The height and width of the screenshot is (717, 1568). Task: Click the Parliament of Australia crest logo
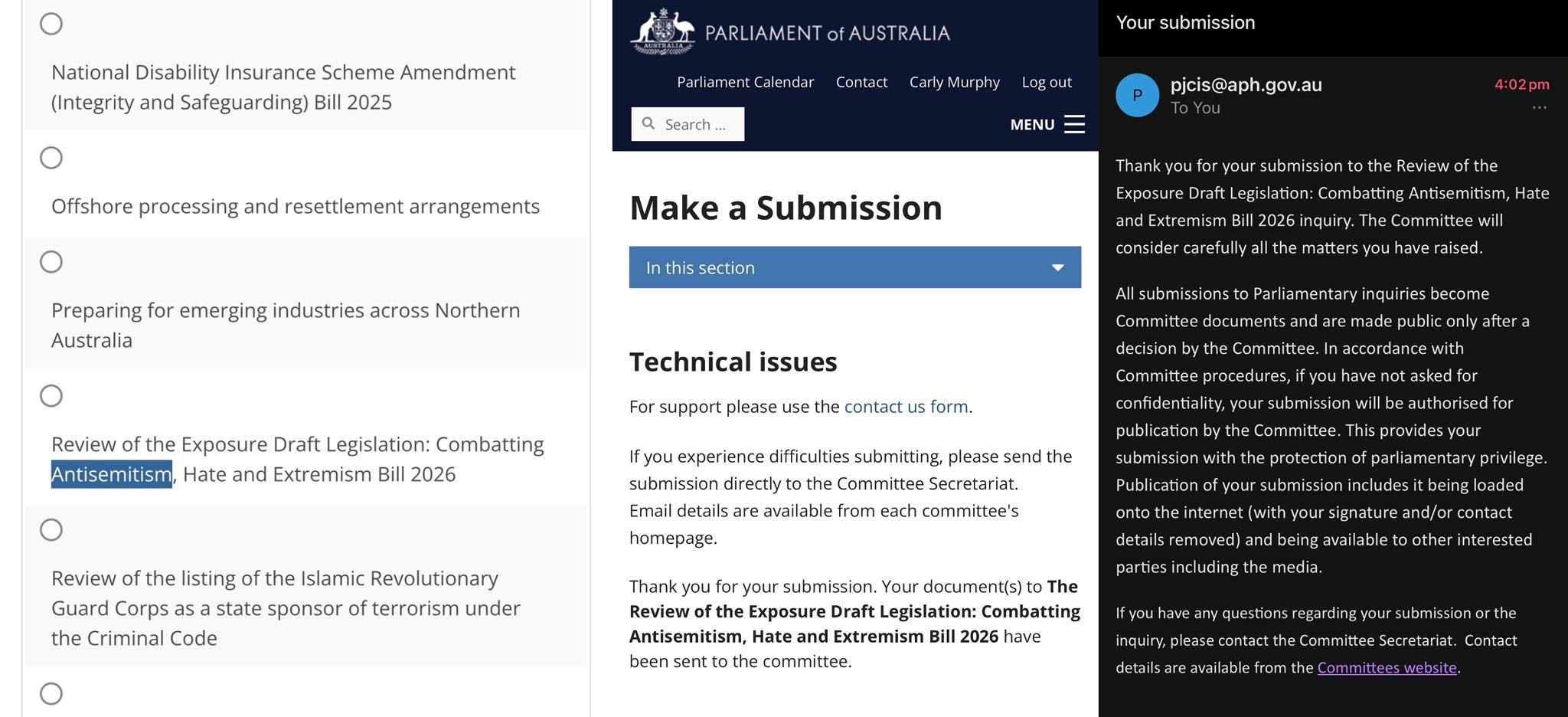(662, 31)
